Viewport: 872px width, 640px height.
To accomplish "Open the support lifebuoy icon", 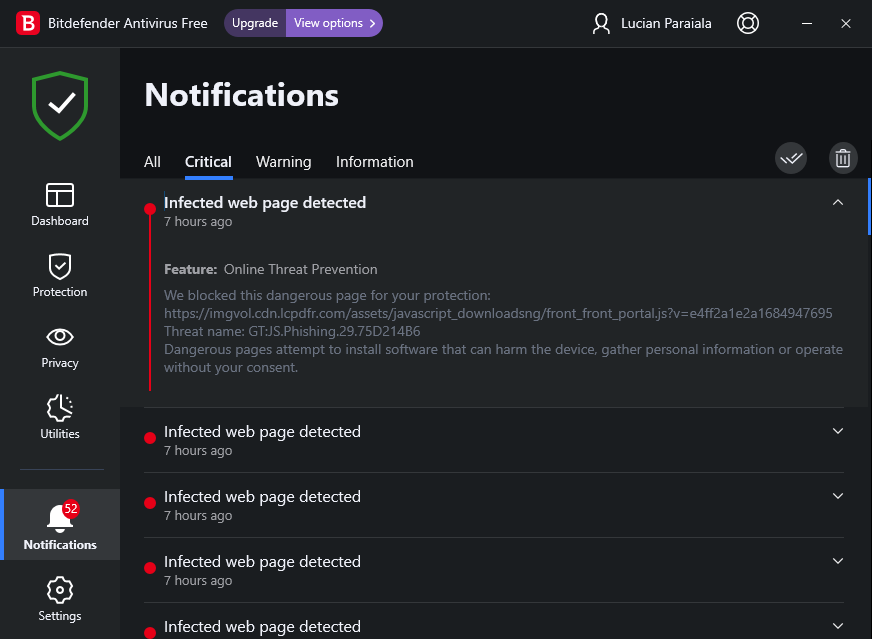I will pos(748,23).
